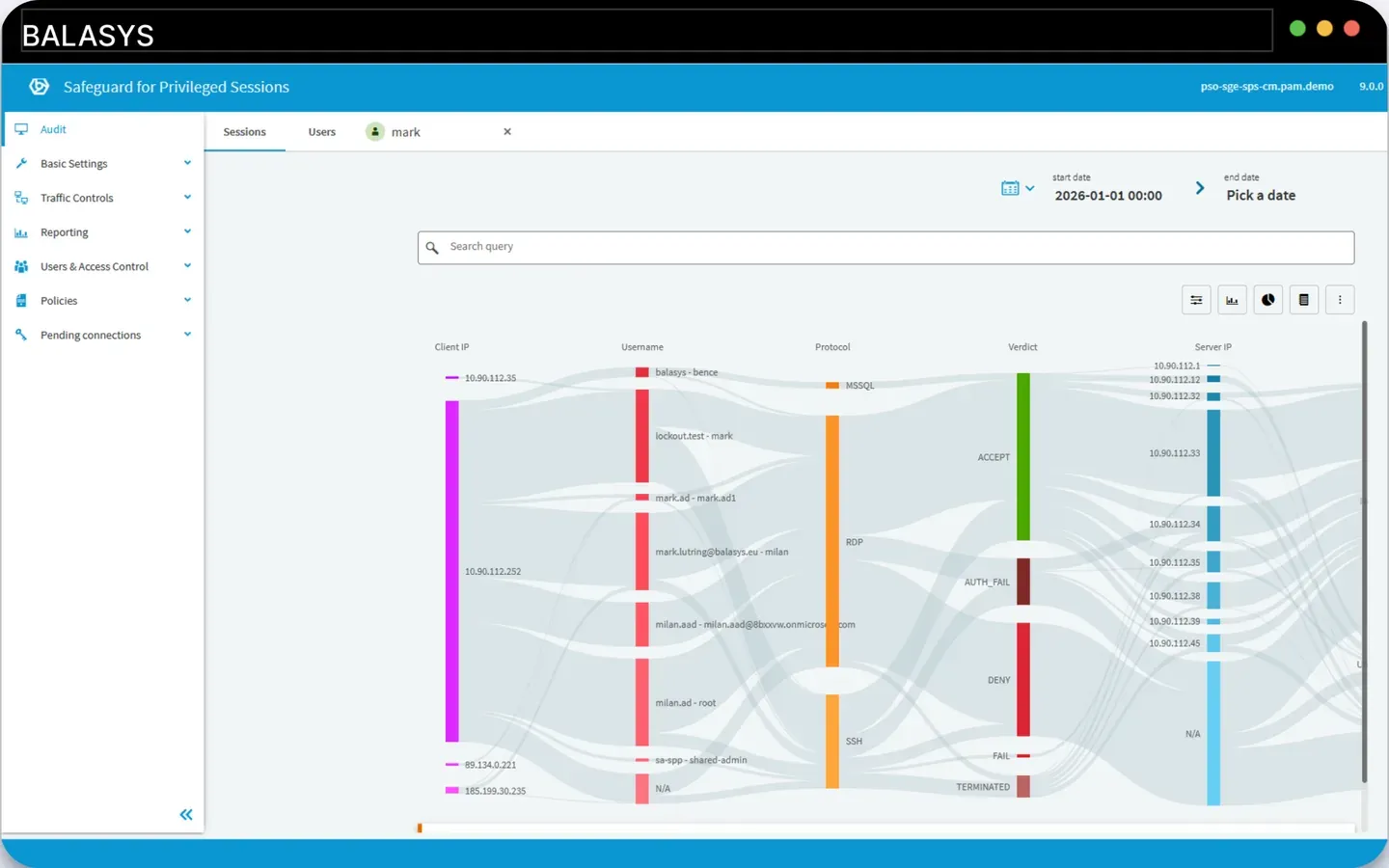Expand the Pending connections chevron
1389x868 pixels.
[187, 334]
